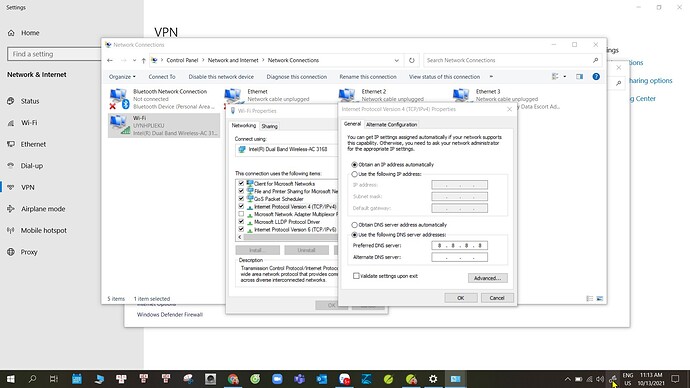
Task: Select the Wi-Fi adapter
Action: pyautogui.click(x=164, y=125)
